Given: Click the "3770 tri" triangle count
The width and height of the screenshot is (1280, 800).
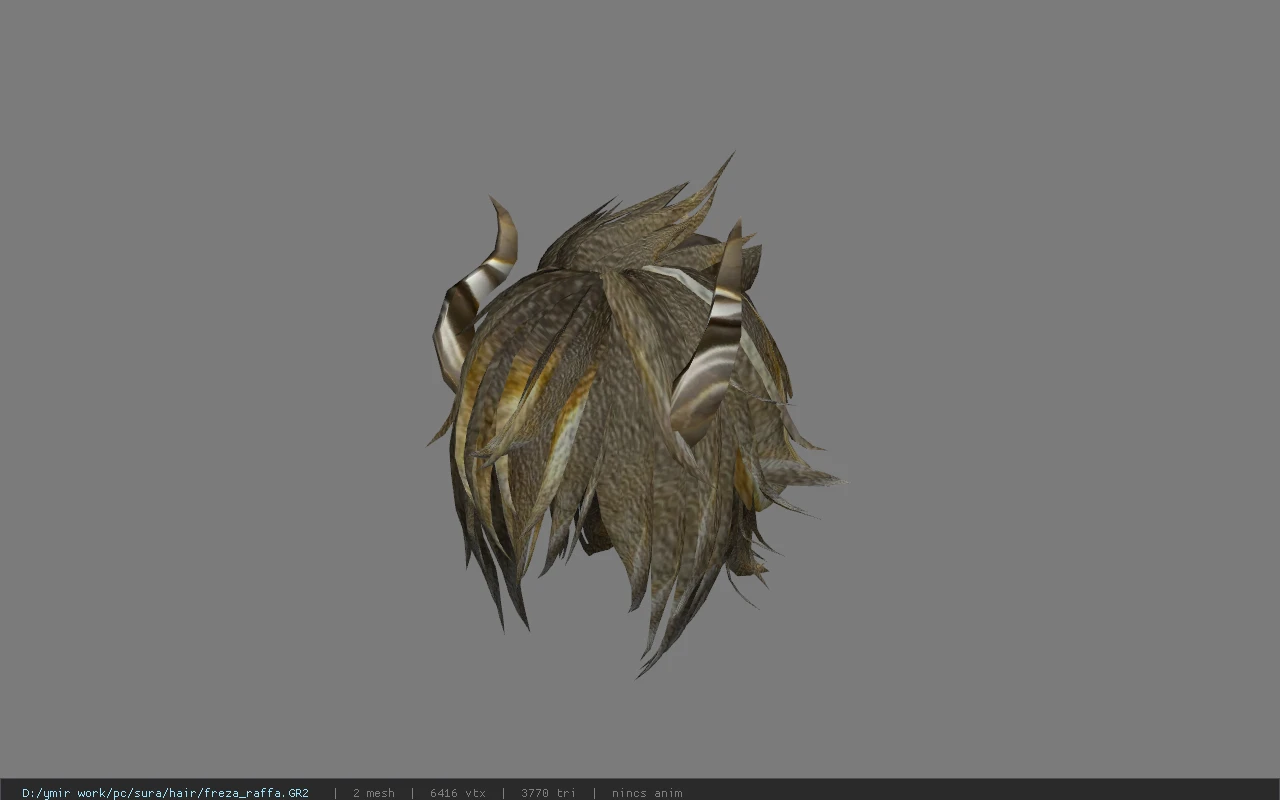Looking at the screenshot, I should (x=548, y=793).
